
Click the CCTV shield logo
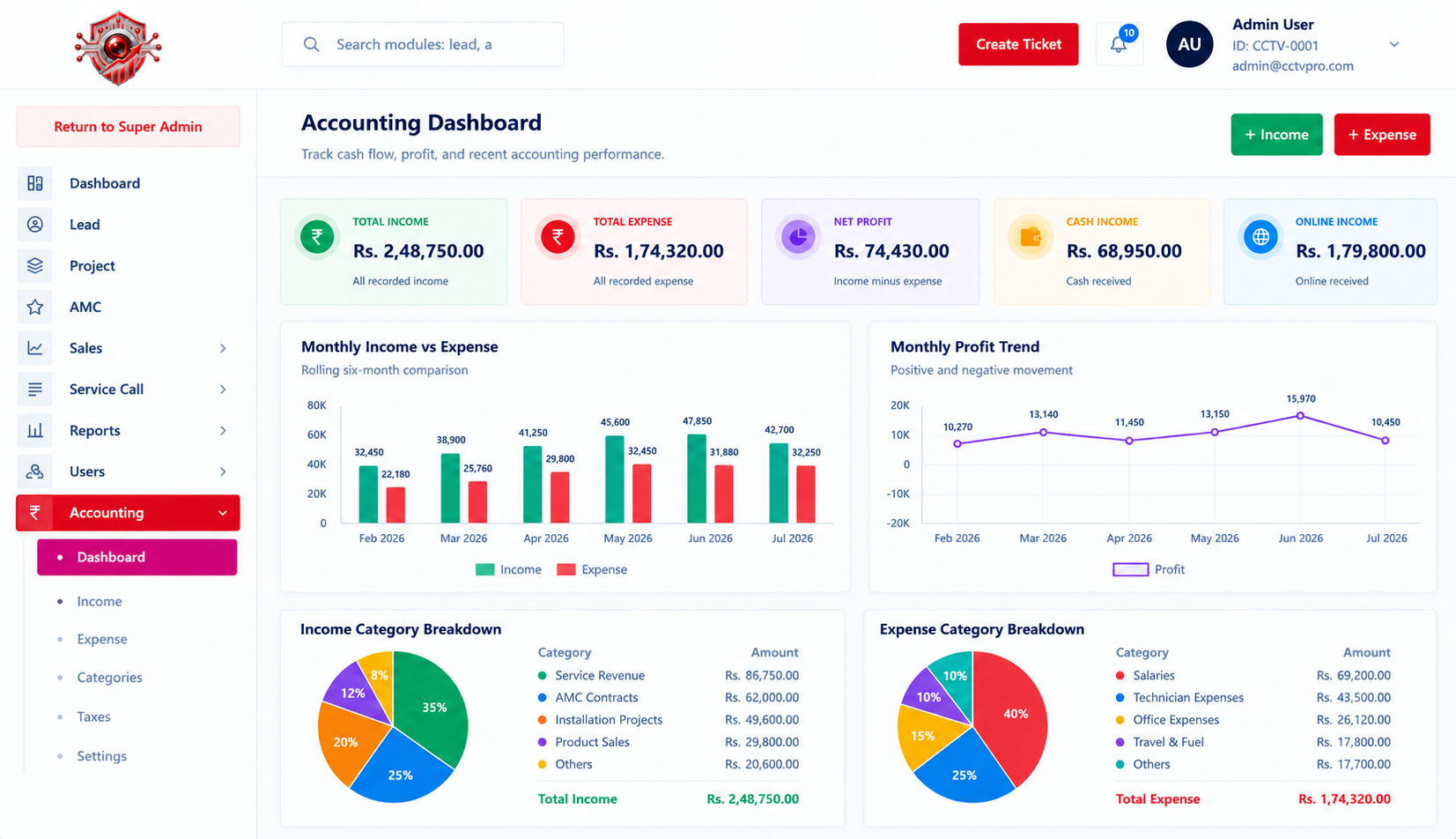118,48
